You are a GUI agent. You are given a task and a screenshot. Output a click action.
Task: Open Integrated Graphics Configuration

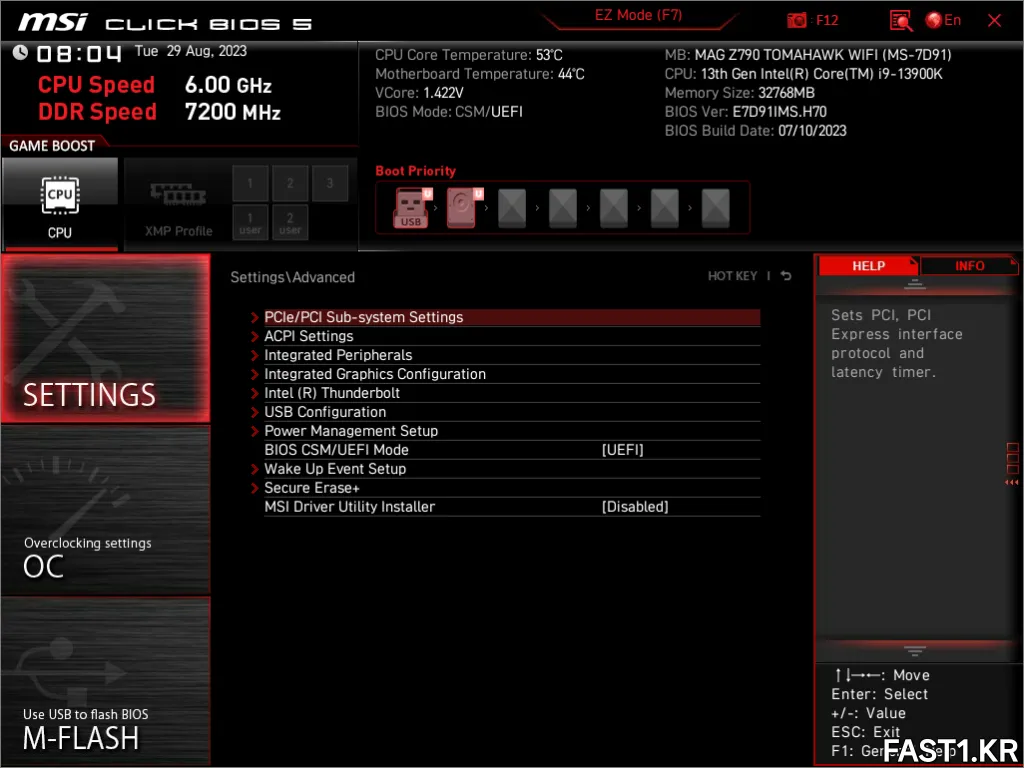[x=512, y=374]
